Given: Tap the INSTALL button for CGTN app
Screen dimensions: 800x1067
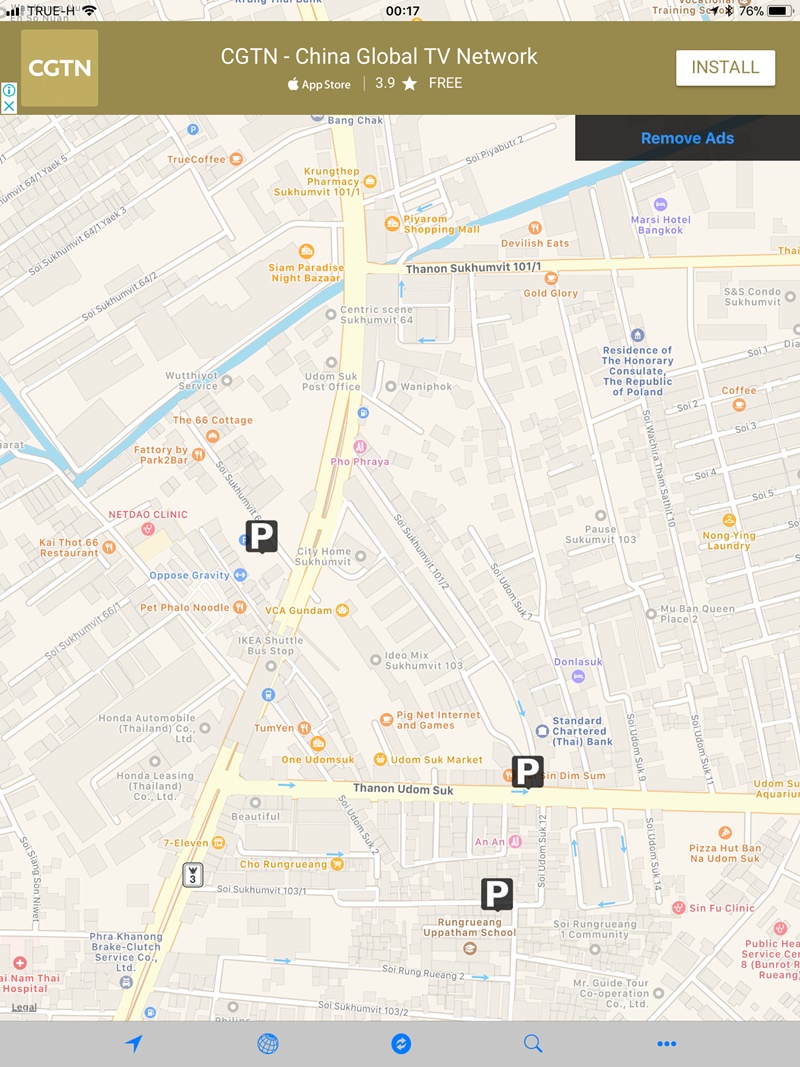Looking at the screenshot, I should tap(726, 68).
